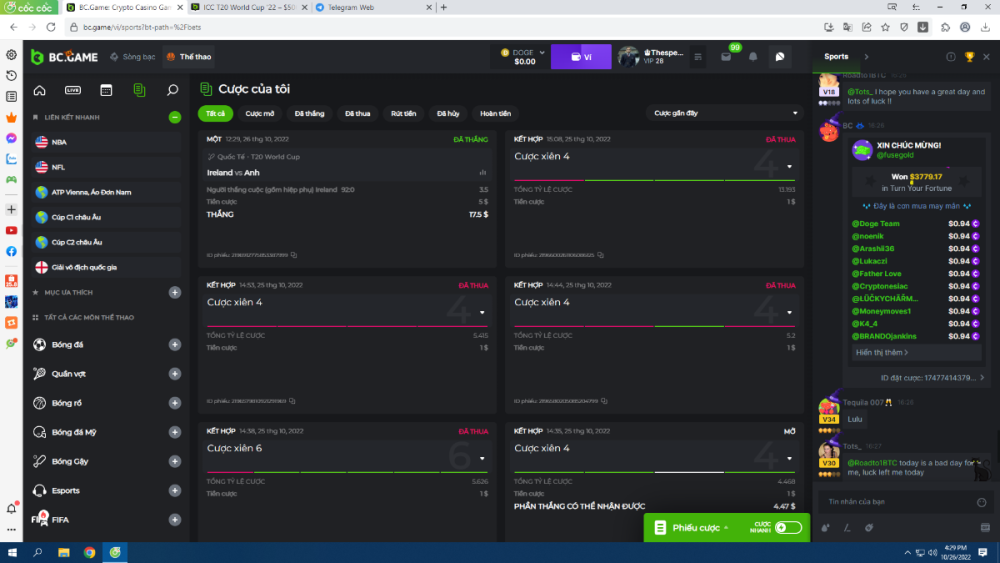Screen dimensions: 1000x563
Task: Switch to the Sòng bạc tab
Action: coord(133,57)
